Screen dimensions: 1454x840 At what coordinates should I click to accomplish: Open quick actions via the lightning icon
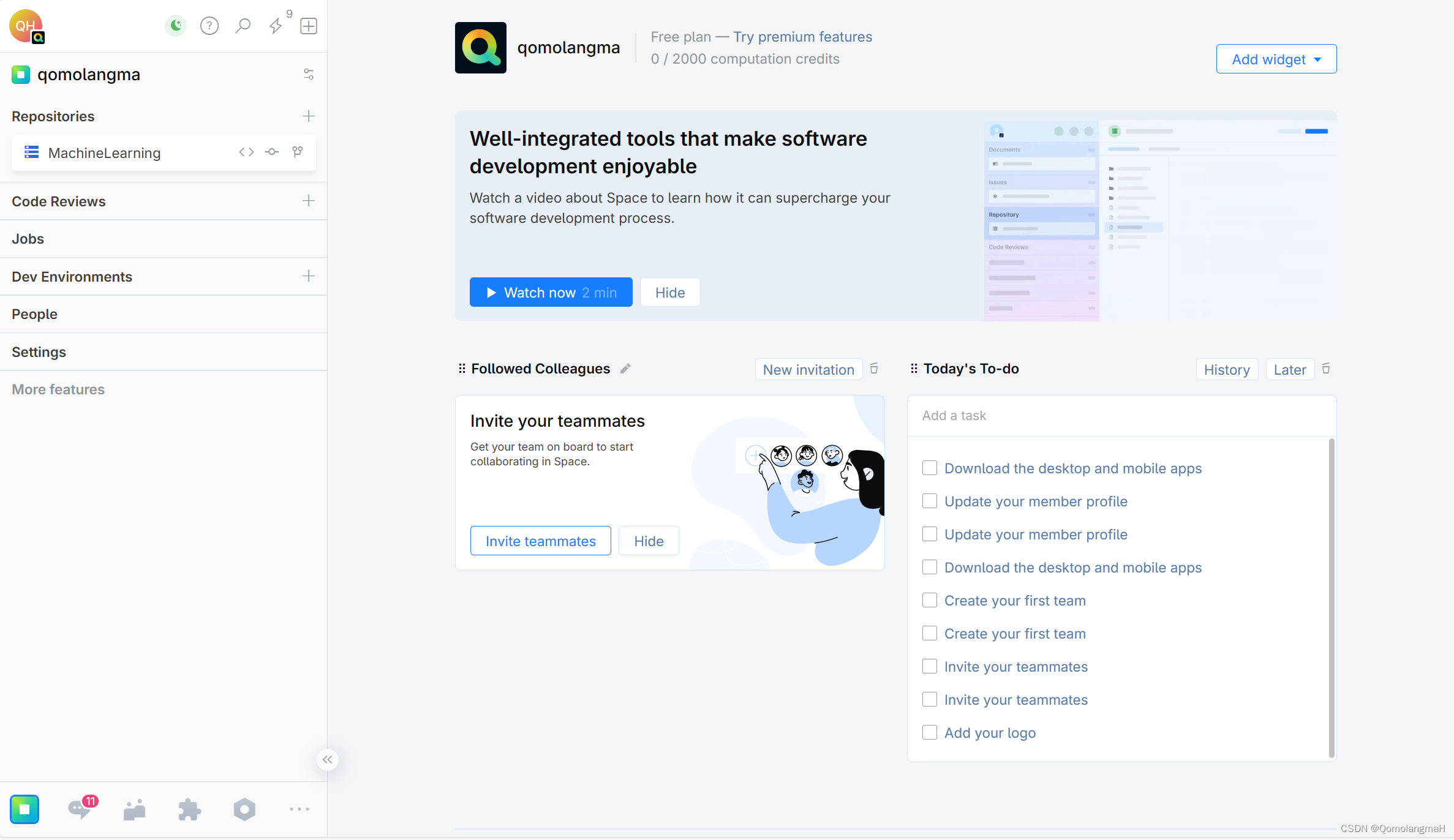click(x=276, y=26)
